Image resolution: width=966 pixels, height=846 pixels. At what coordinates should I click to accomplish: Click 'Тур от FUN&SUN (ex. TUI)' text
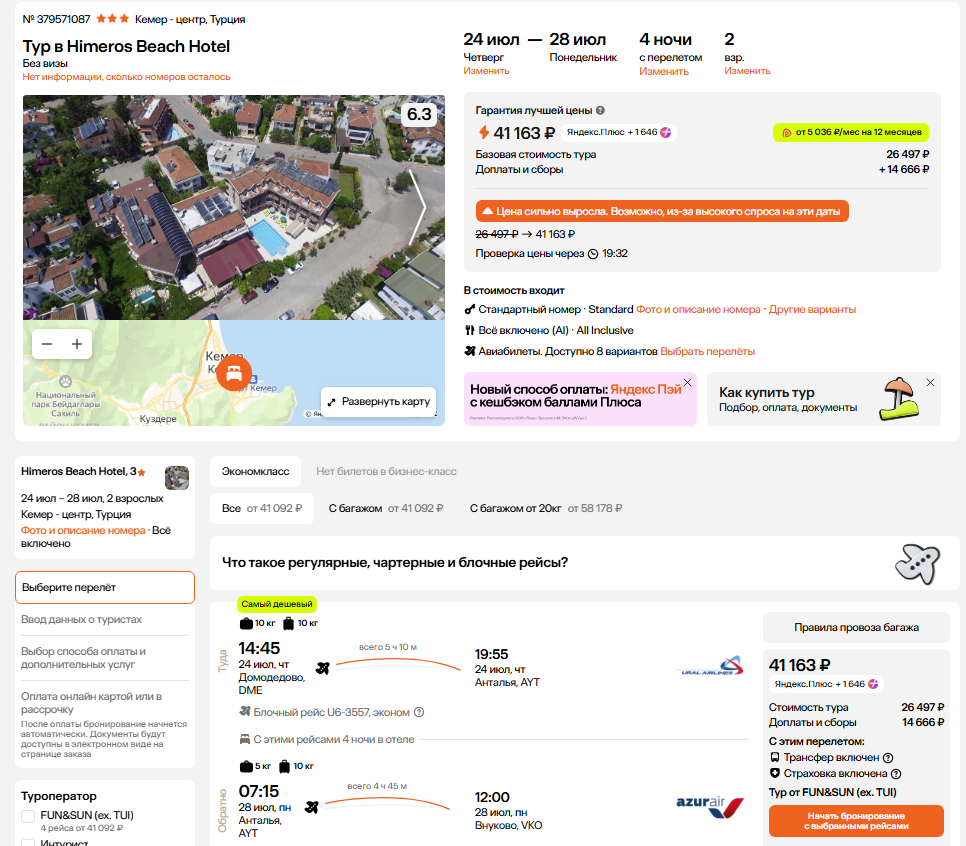pos(832,792)
